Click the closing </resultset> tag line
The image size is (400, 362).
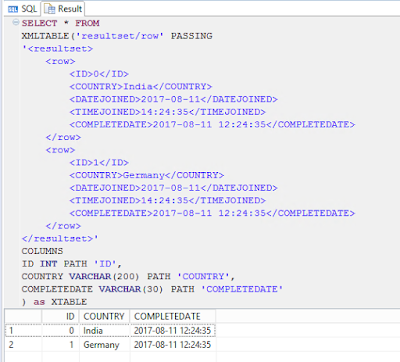point(60,239)
